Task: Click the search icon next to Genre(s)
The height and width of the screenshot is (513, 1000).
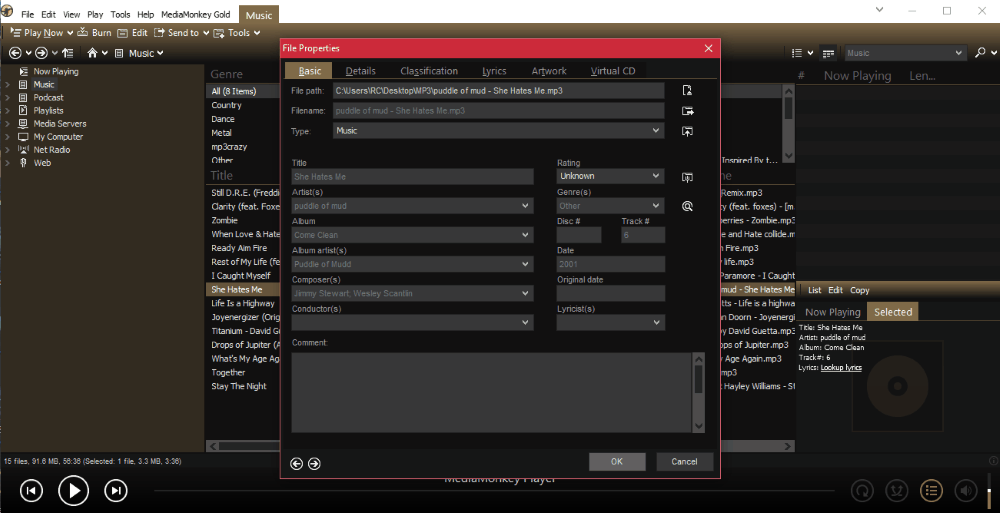Action: point(687,206)
